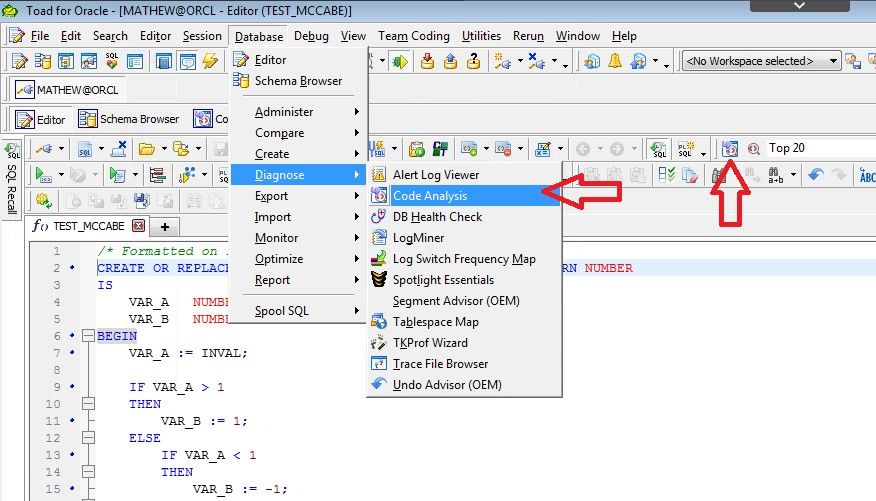Viewport: 876px width, 501px height.
Task: Choose Tablespace Map from the submenu
Action: tap(464, 322)
